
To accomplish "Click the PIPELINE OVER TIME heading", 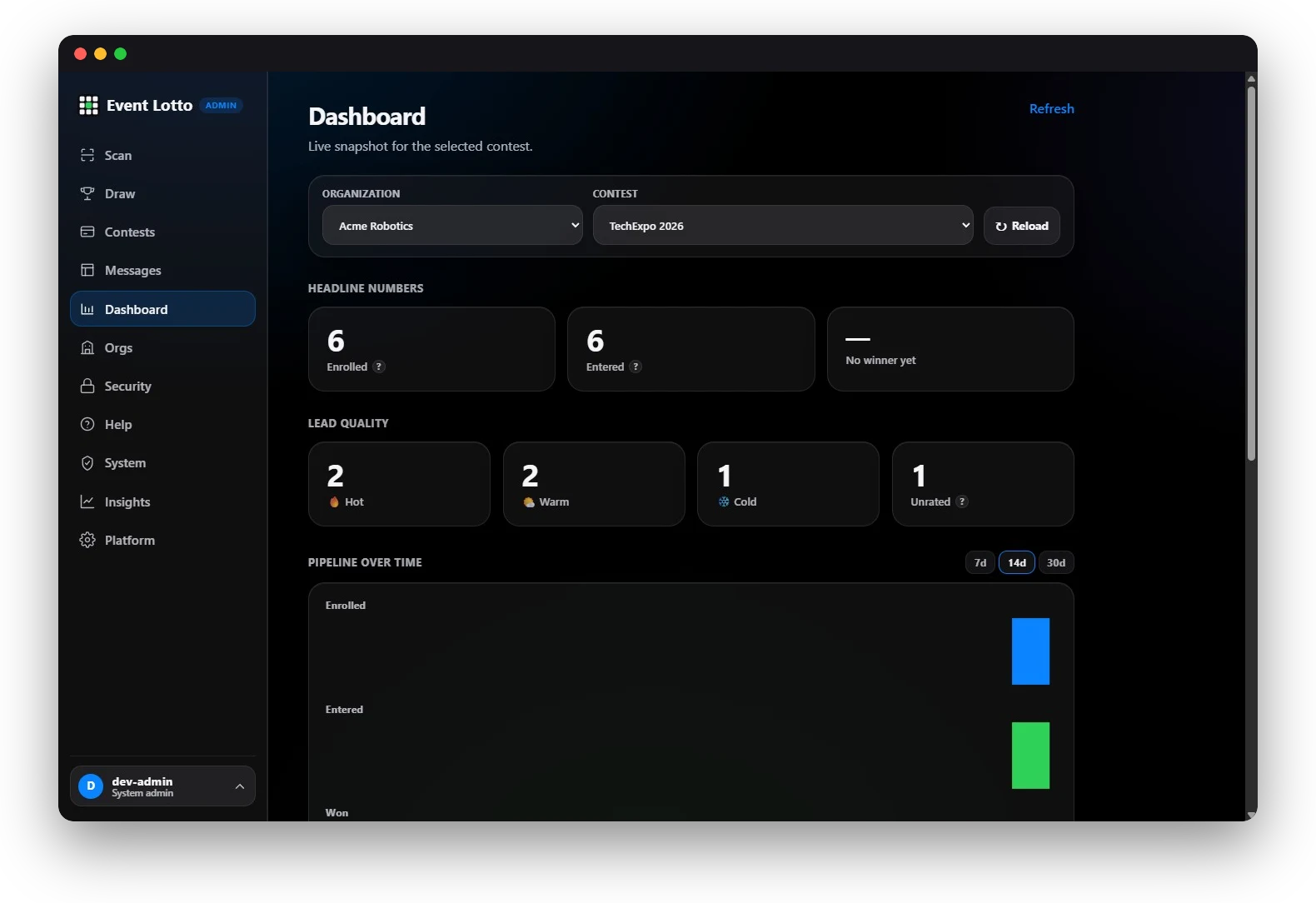I will click(365, 562).
